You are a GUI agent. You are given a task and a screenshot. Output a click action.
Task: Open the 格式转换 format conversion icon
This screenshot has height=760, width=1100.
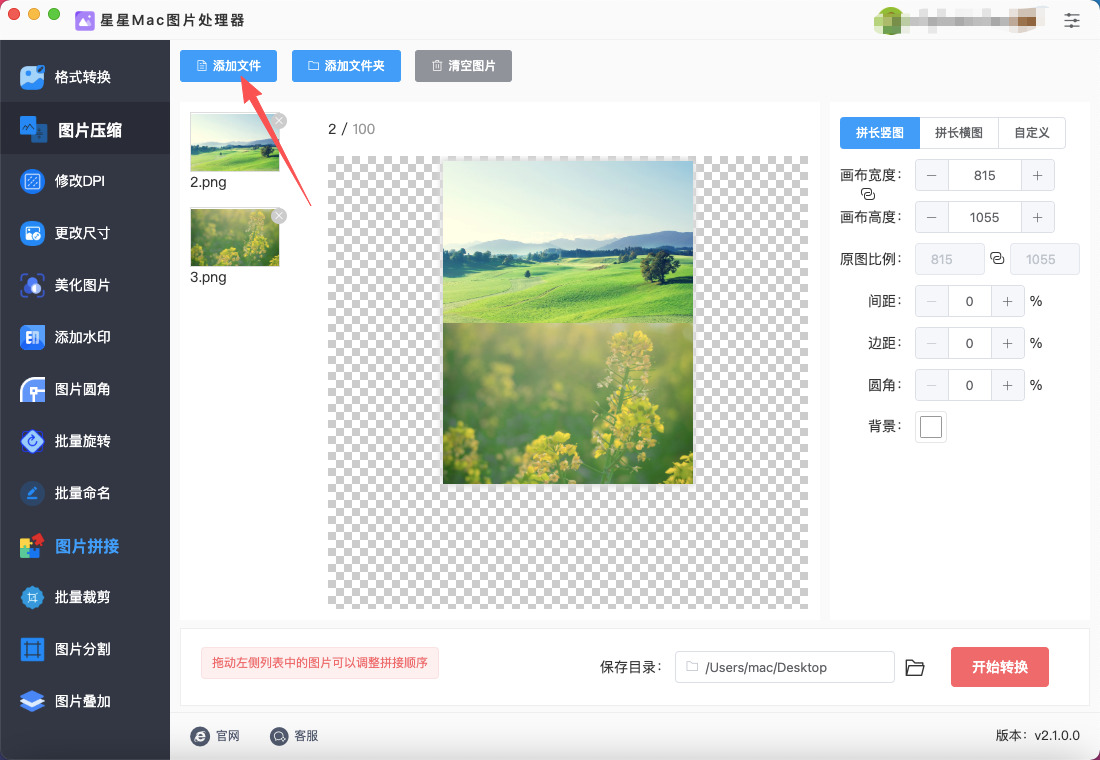coord(32,76)
